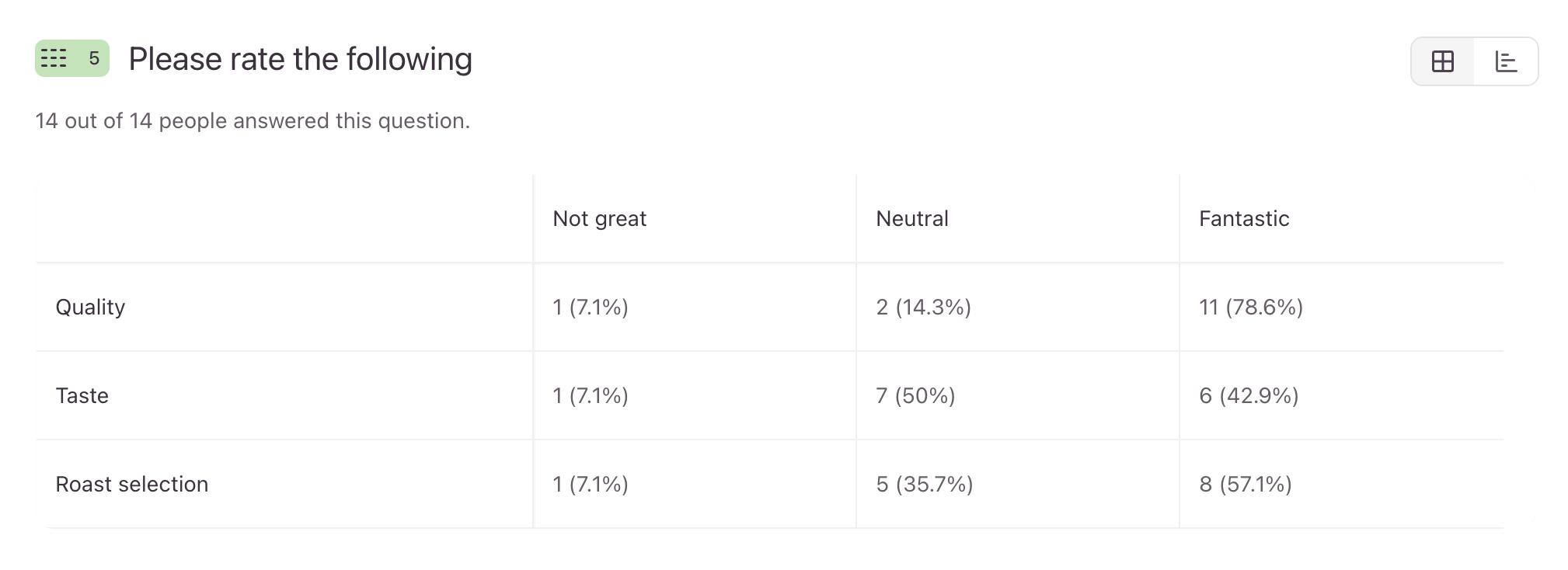
Task: Select the Roast selection '5 (35.7%)' cell
Action: [x=925, y=484]
